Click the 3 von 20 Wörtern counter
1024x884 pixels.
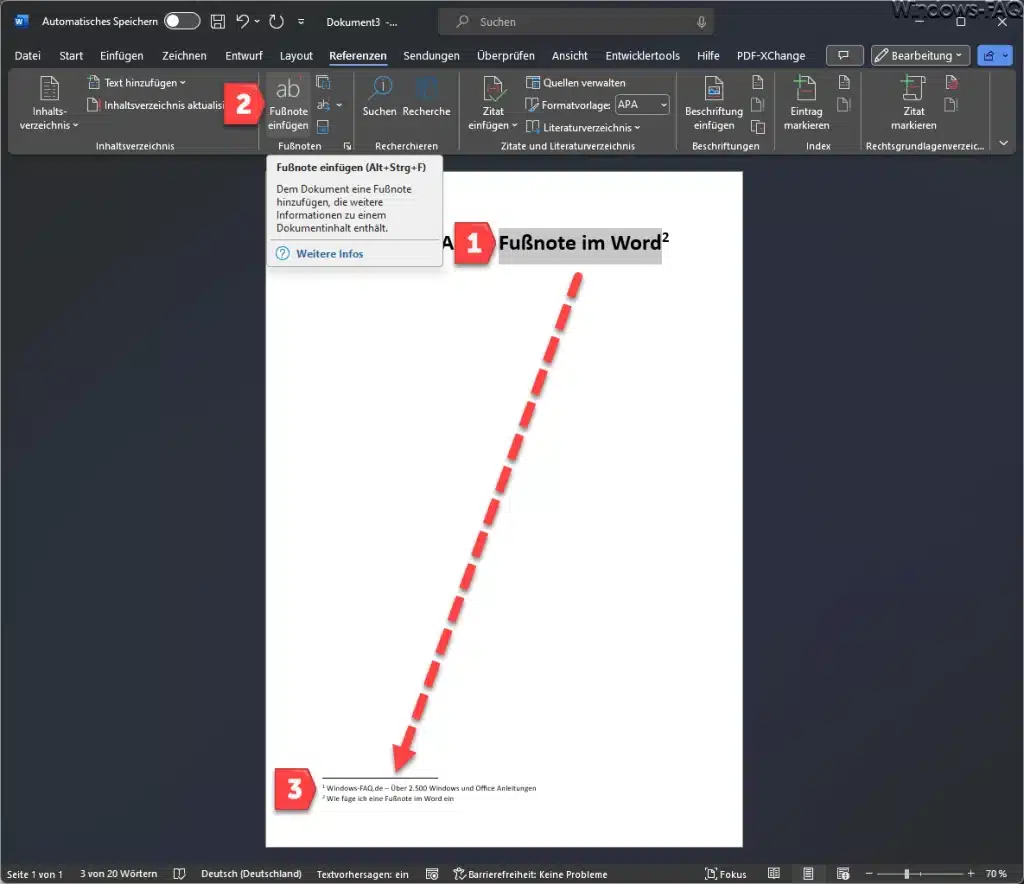[x=118, y=874]
